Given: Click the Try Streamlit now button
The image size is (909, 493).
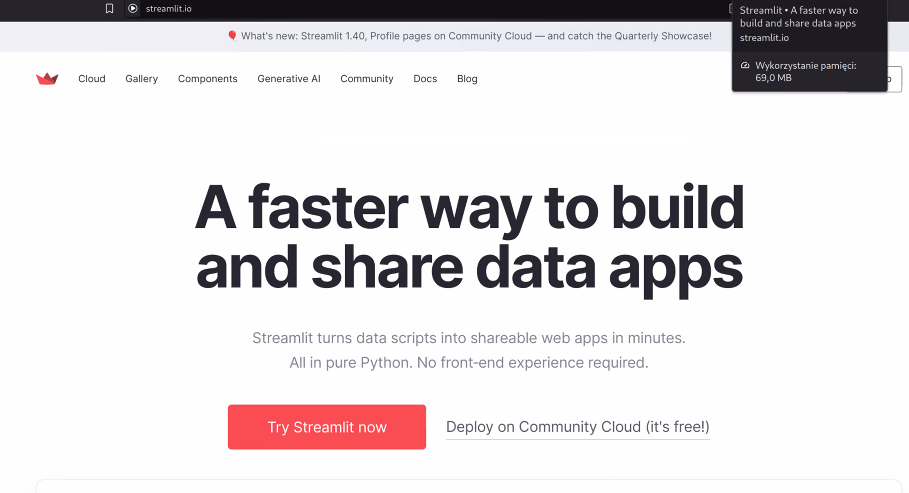Looking at the screenshot, I should pyautogui.click(x=327, y=427).
